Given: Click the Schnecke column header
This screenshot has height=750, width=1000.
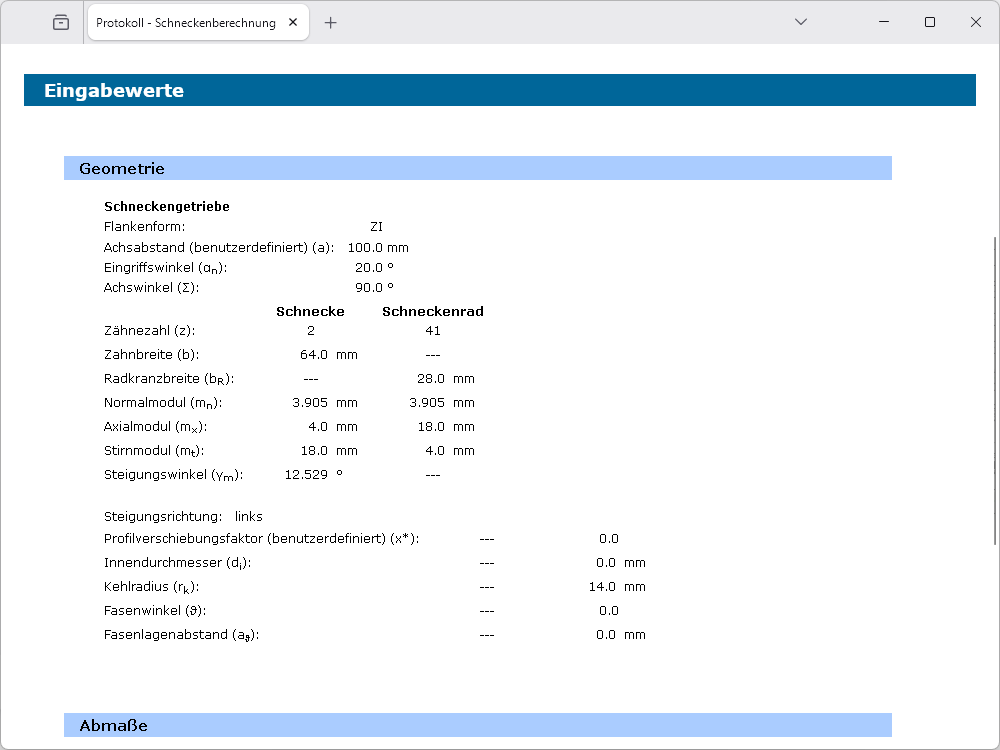Looking at the screenshot, I should point(310,311).
